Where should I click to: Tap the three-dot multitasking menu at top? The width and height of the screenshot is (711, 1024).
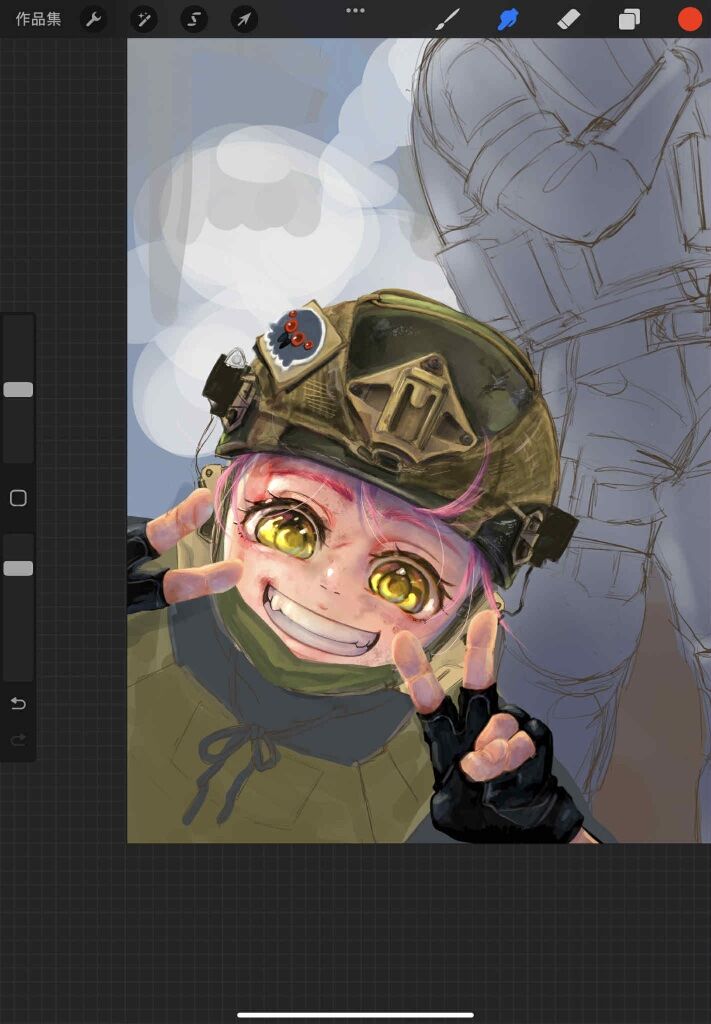355,10
